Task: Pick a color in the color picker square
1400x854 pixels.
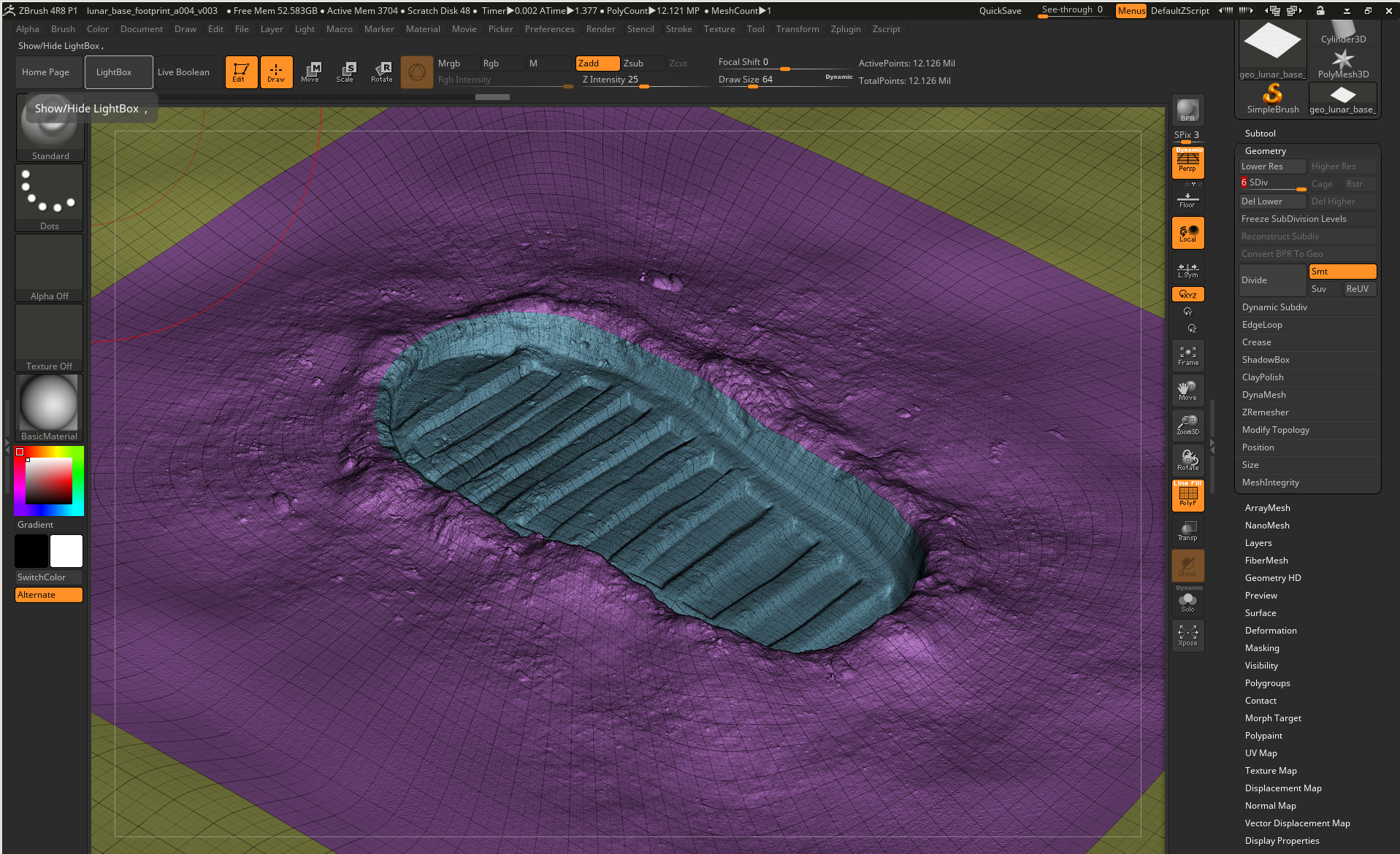Action: 49,481
